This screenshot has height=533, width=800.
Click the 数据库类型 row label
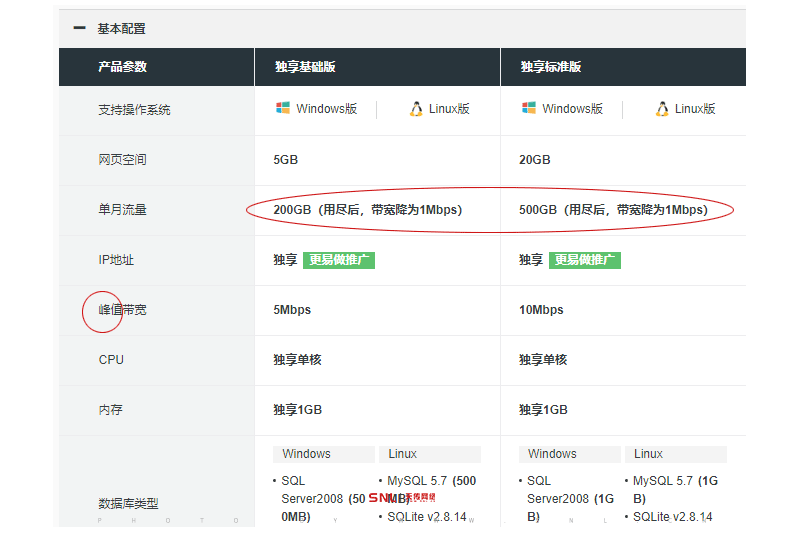[x=128, y=504]
